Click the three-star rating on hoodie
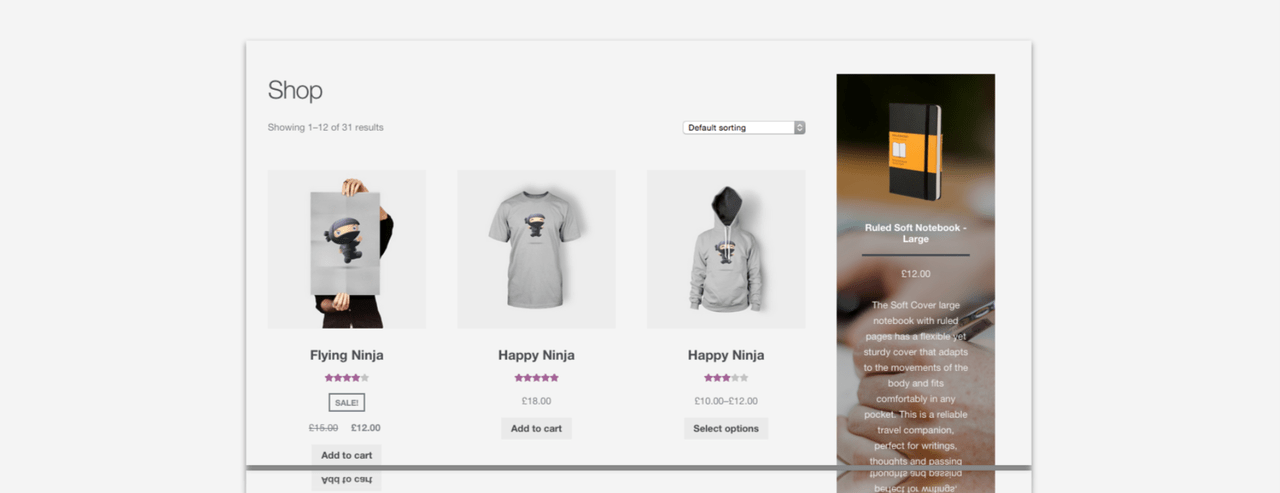This screenshot has height=493, width=1280. [x=726, y=378]
